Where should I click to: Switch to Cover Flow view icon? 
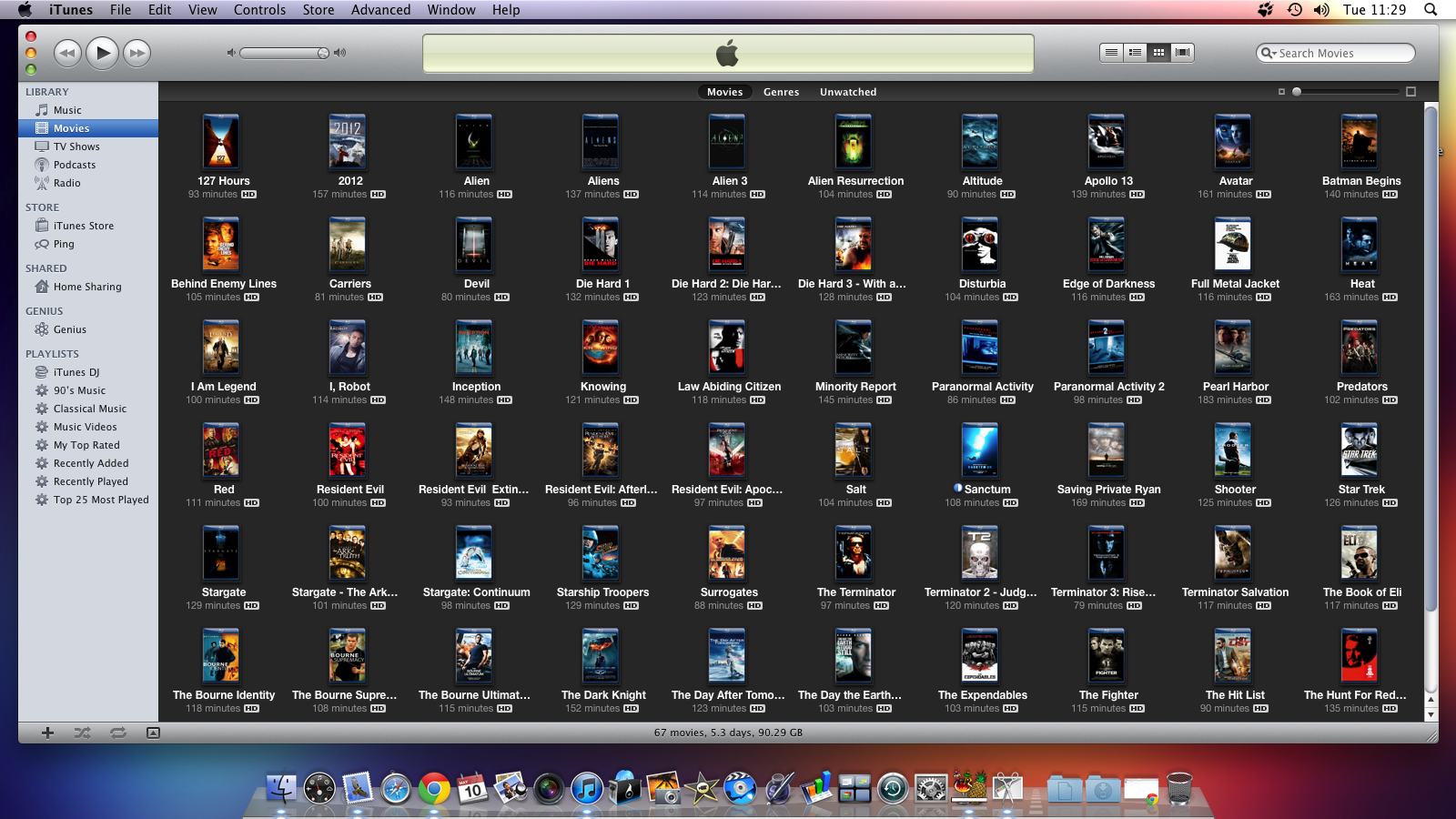coord(1182,53)
